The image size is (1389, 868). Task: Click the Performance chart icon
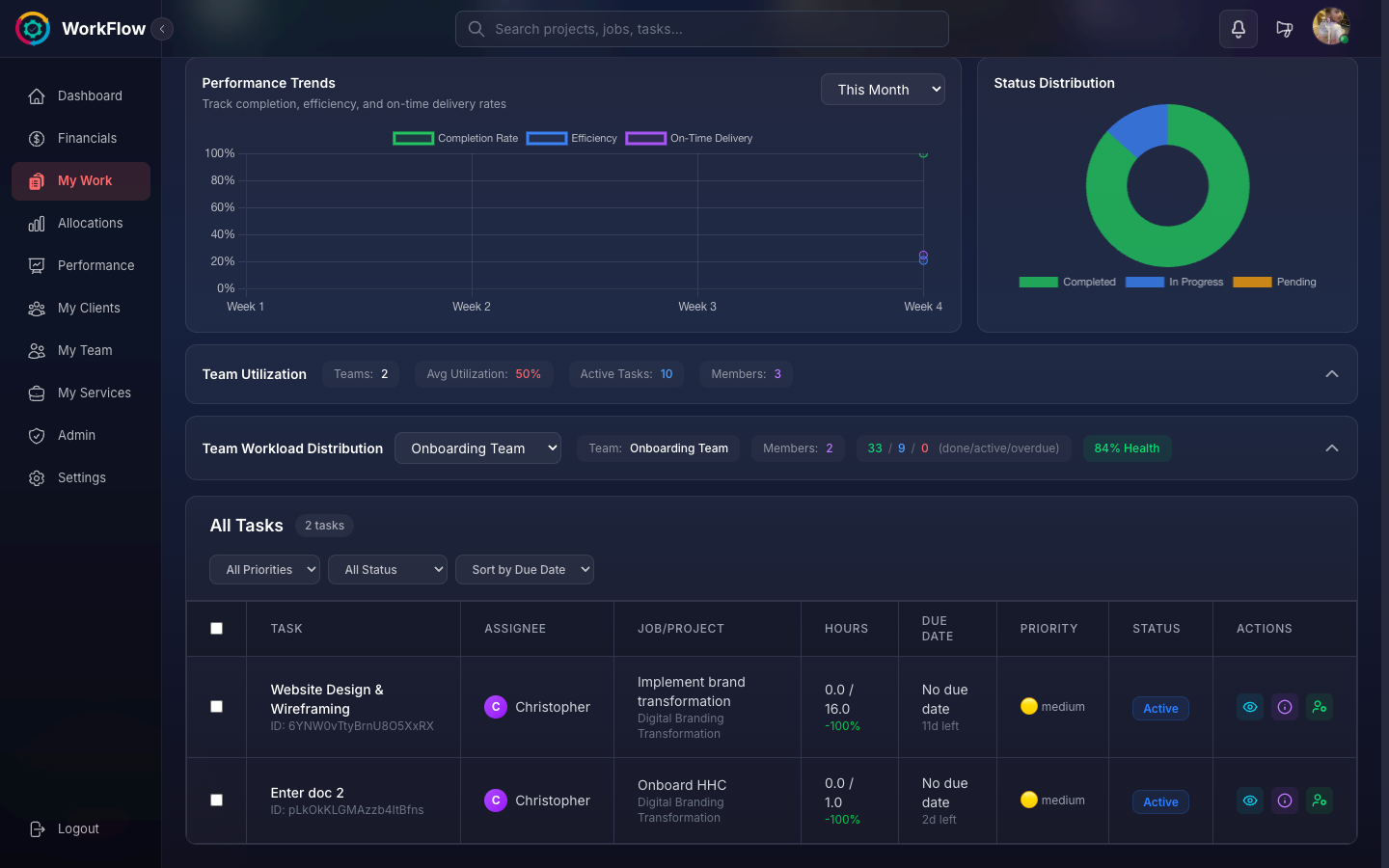point(37,265)
